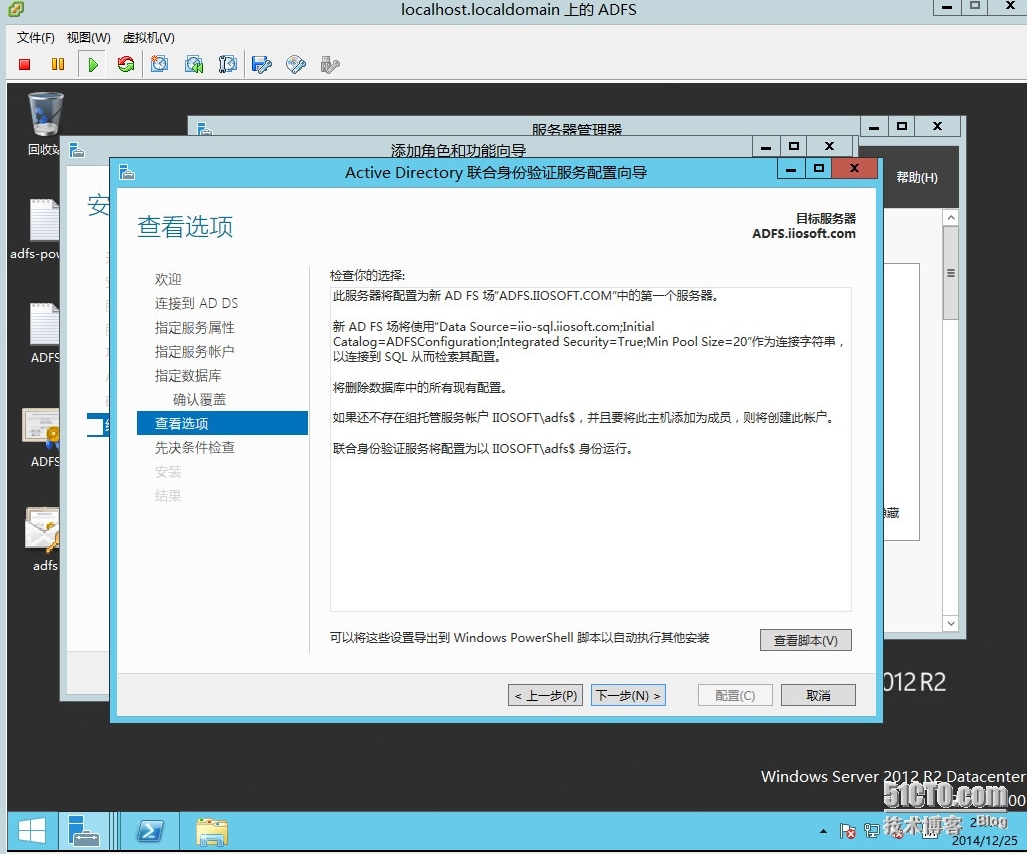
Task: Suspend the VM with the pause icon
Action: coord(58,64)
